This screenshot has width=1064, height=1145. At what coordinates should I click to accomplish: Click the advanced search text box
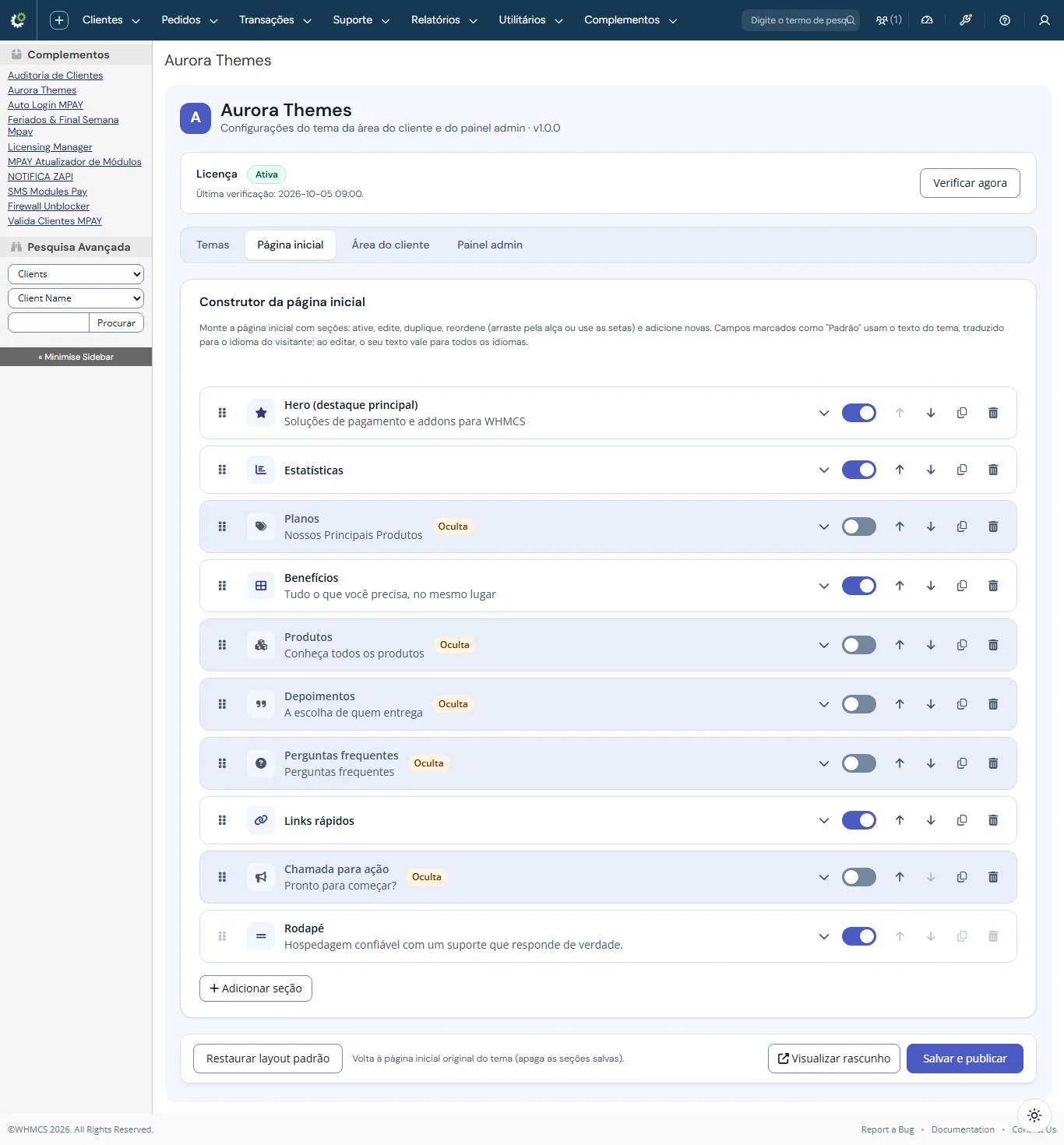[x=48, y=322]
